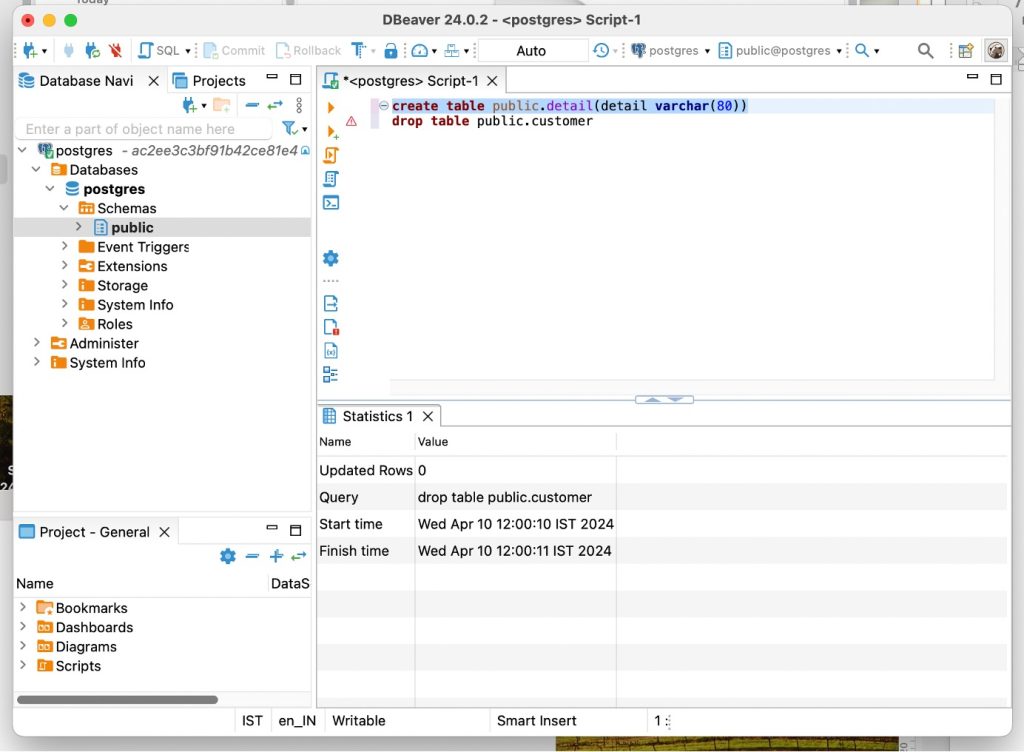Click the Commit button
1024x752 pixels.
234,50
